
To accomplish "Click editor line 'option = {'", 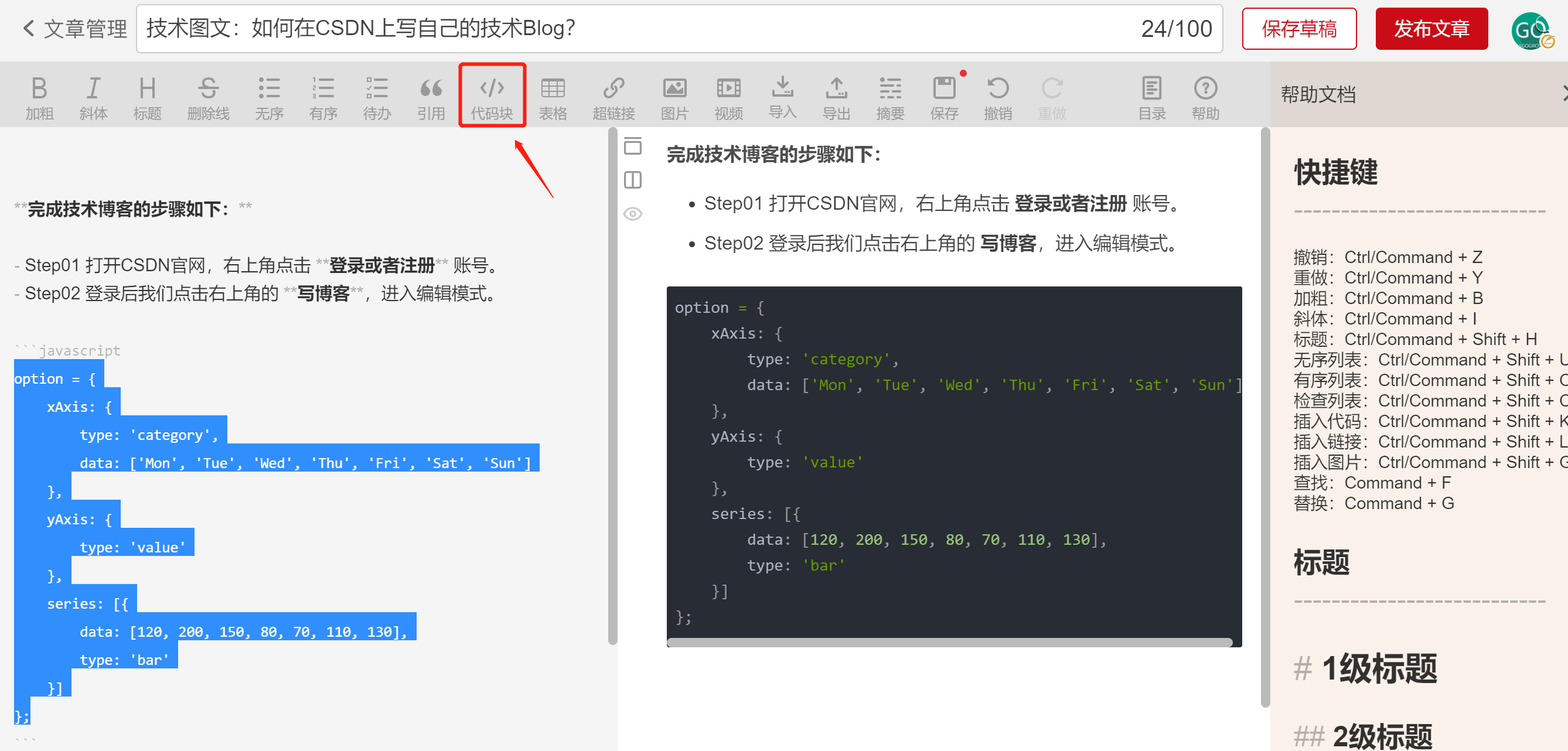I will click(x=54, y=378).
